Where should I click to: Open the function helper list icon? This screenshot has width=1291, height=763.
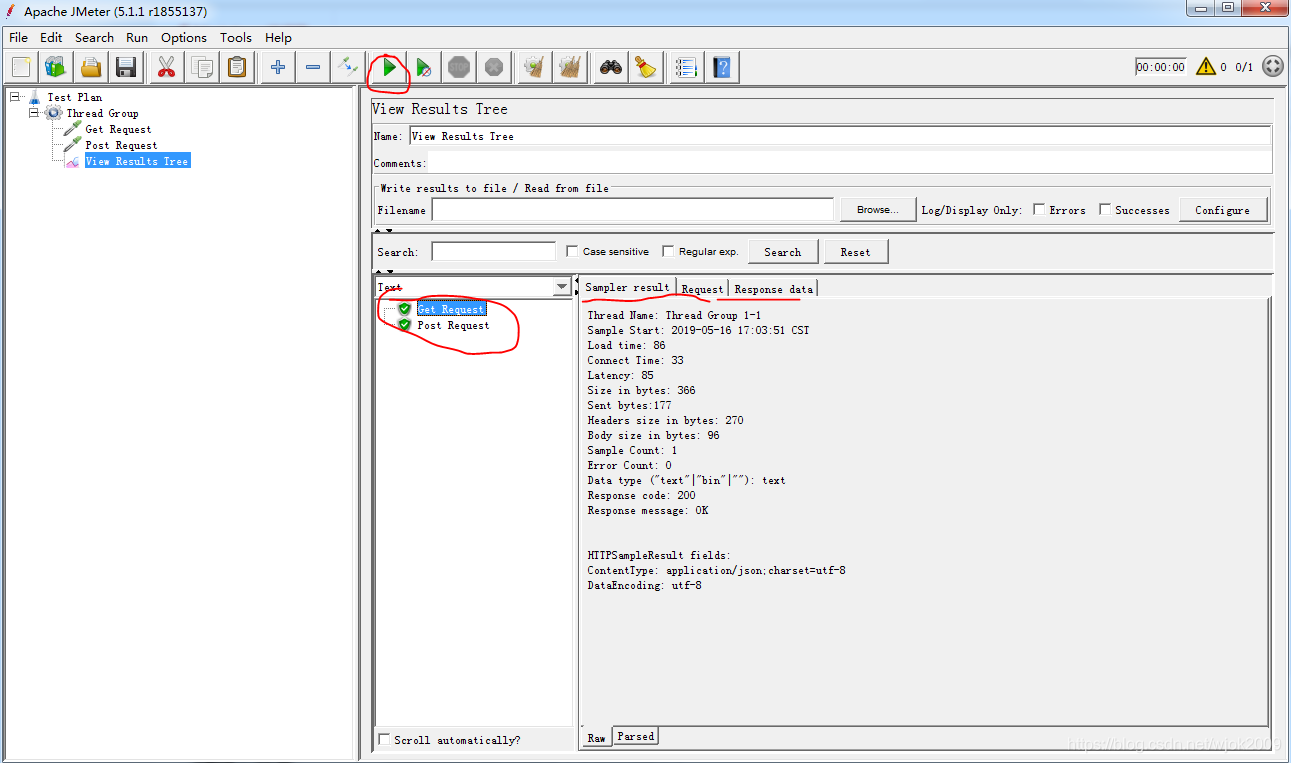[686, 68]
